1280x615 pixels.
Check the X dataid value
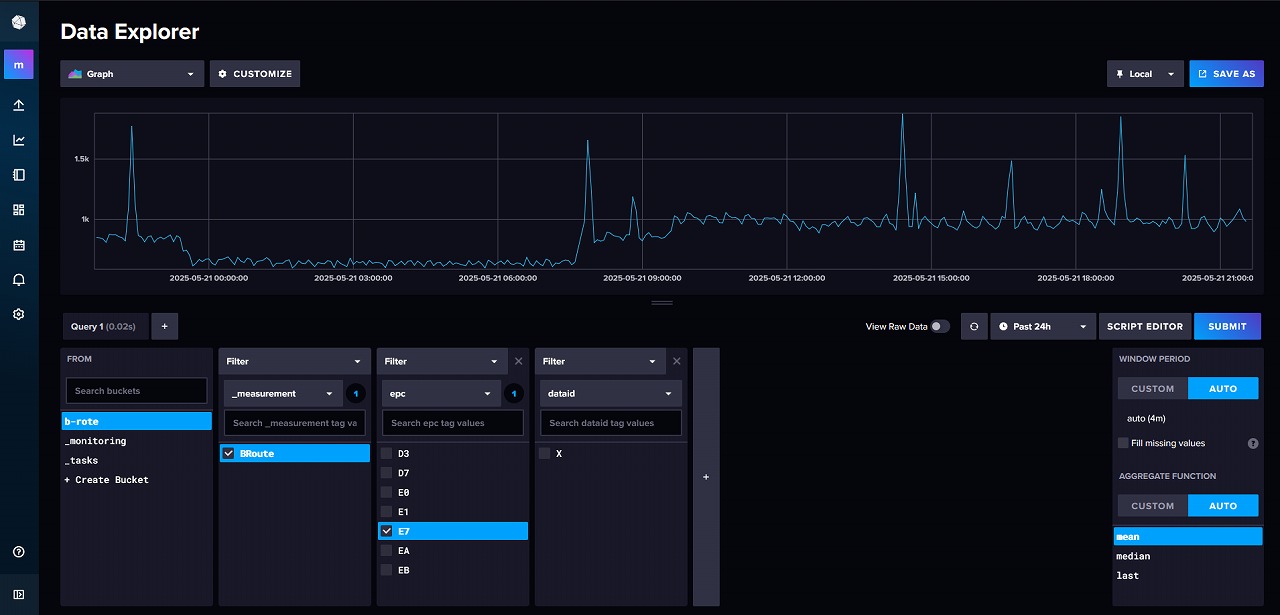pyautogui.click(x=545, y=453)
